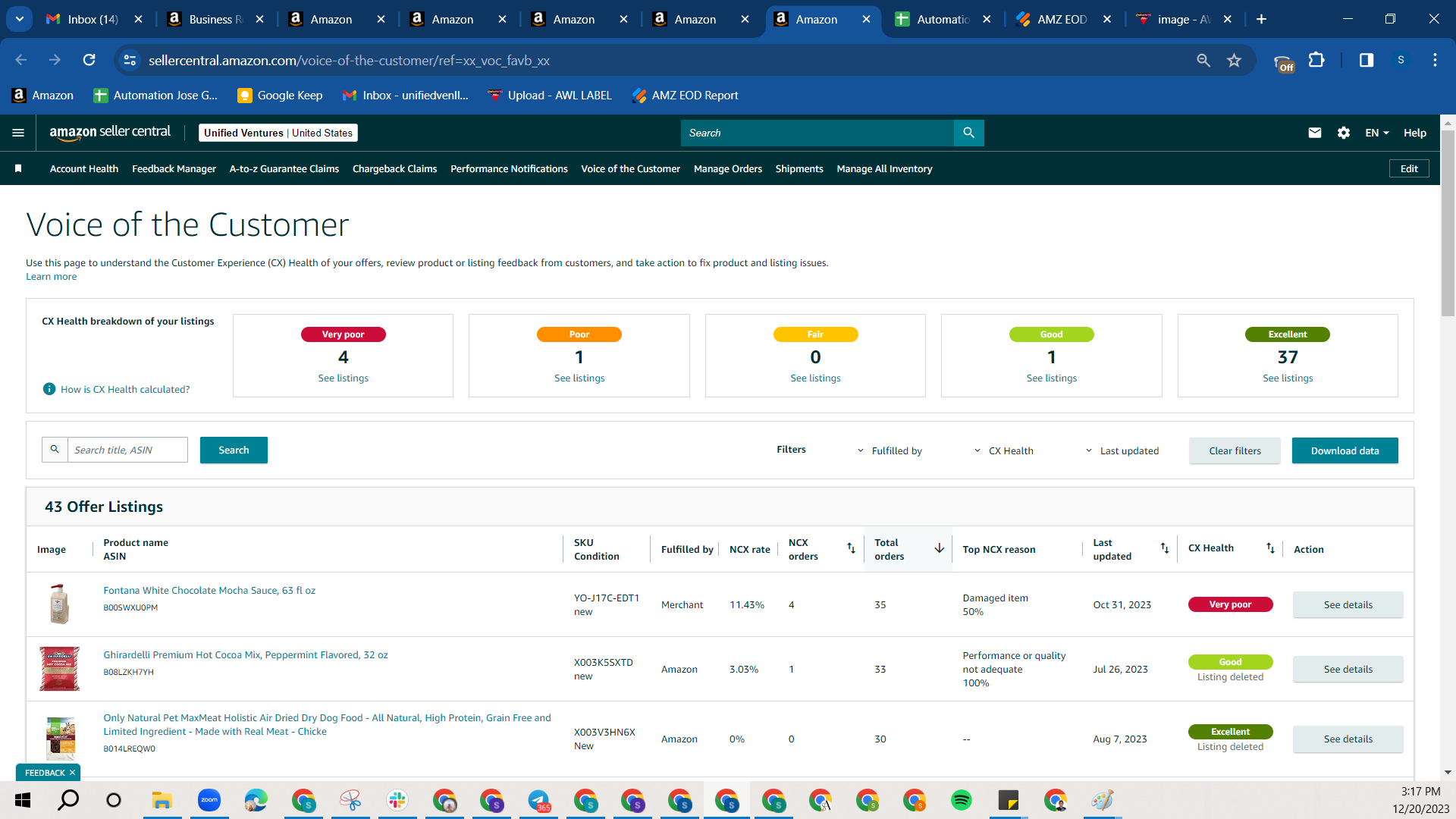Open the Upload - AWL LABEL bookmark

550,96
